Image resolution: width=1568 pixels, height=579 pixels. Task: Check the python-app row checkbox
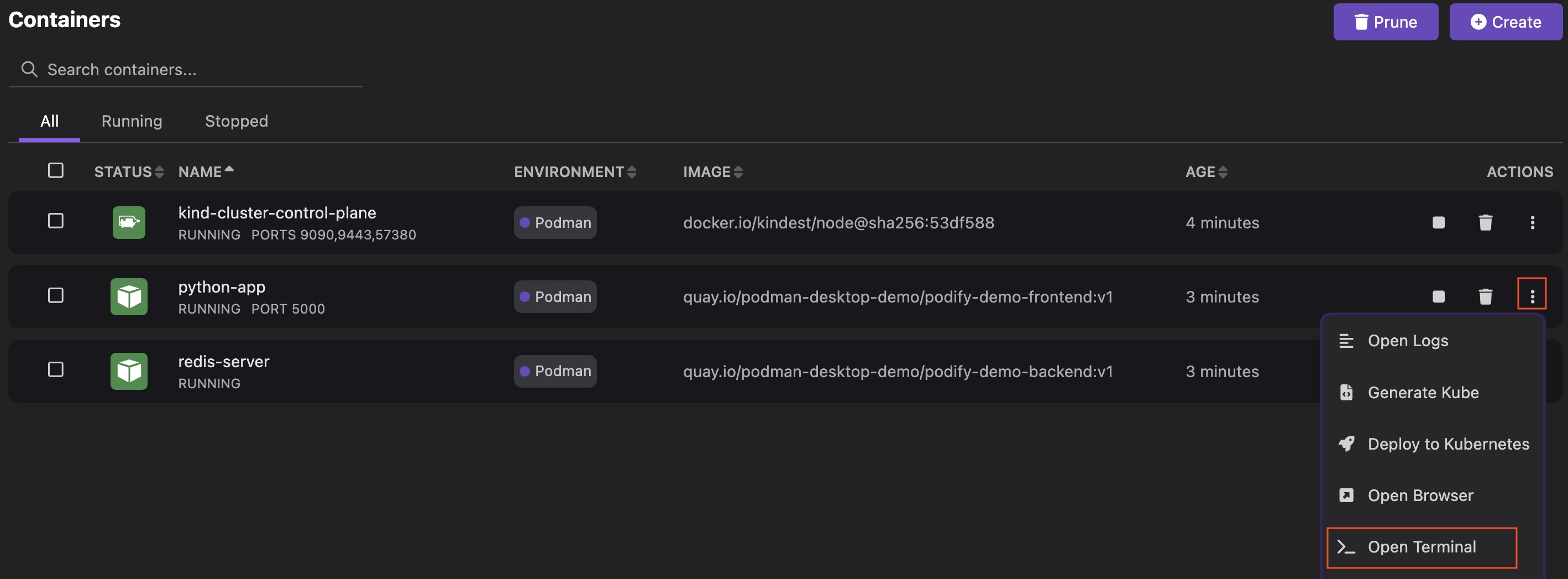(x=55, y=295)
